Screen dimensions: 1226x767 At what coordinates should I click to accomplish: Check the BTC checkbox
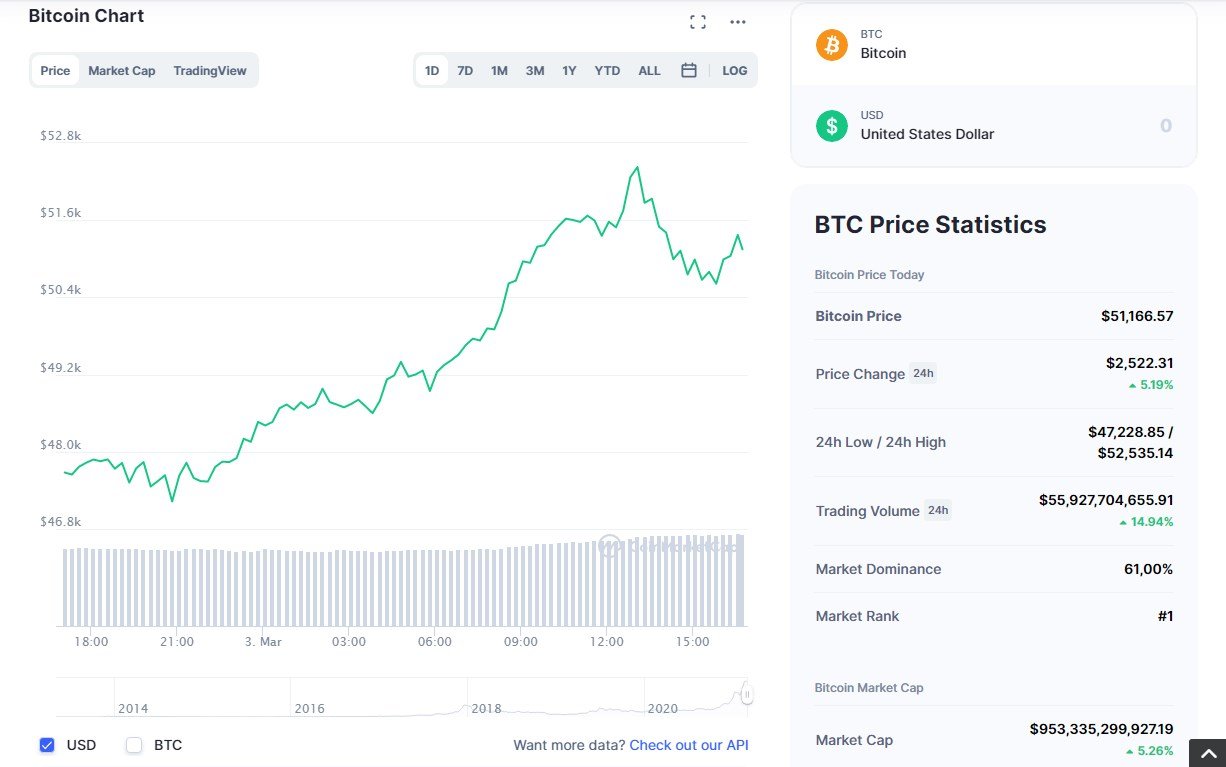[x=134, y=745]
